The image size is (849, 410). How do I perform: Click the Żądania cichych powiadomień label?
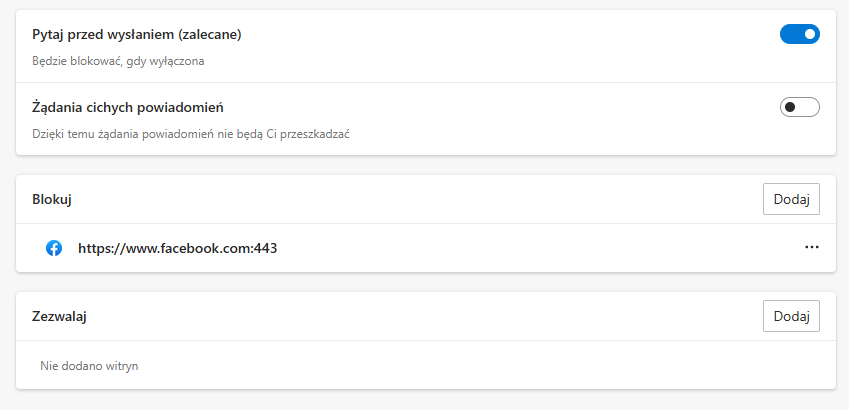click(x=128, y=108)
